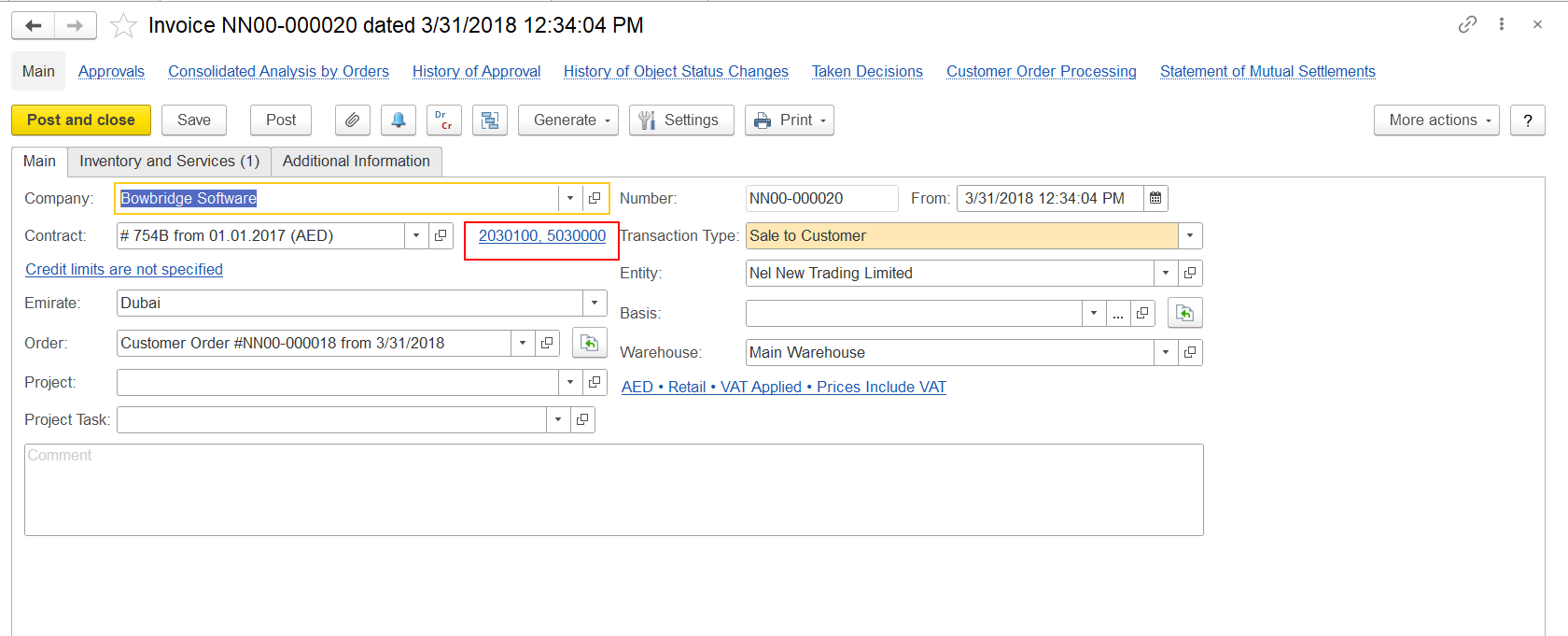Open the document structure icon
This screenshot has width=1568, height=636.
click(x=489, y=120)
